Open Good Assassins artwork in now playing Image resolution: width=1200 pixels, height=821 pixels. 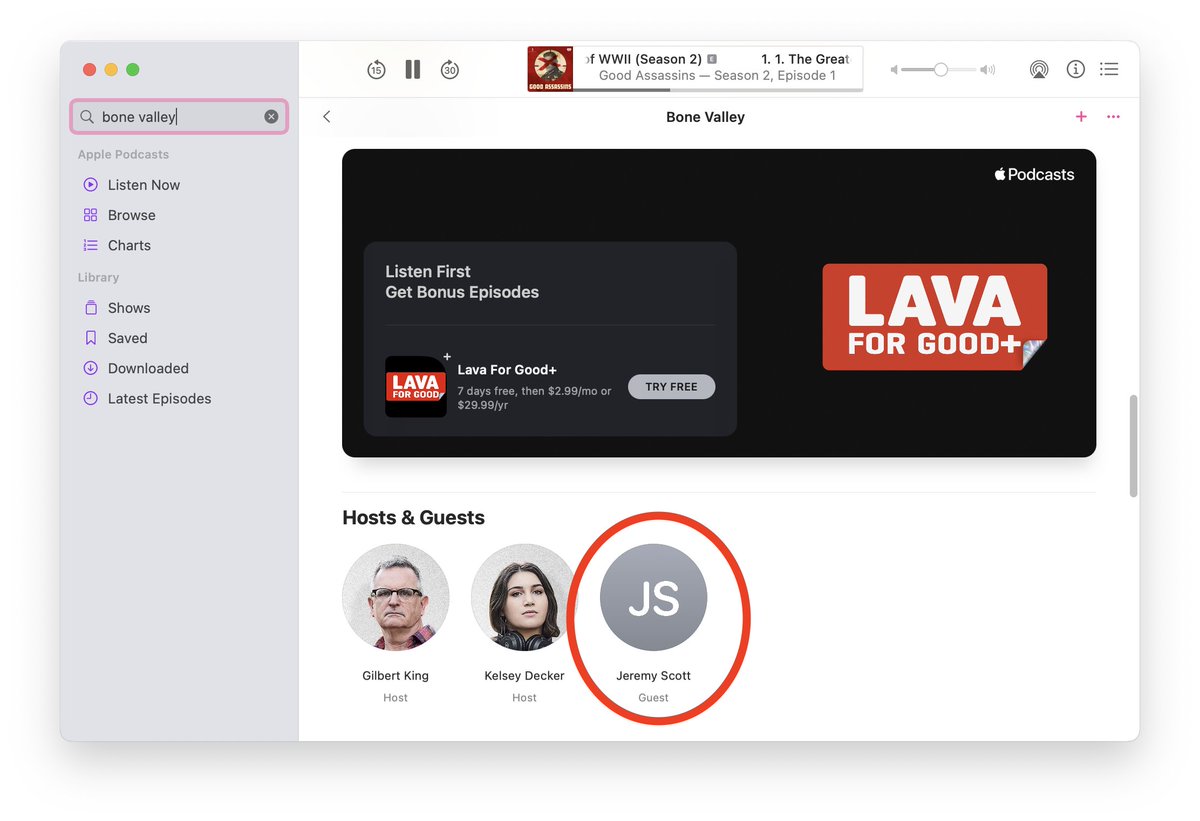click(550, 69)
